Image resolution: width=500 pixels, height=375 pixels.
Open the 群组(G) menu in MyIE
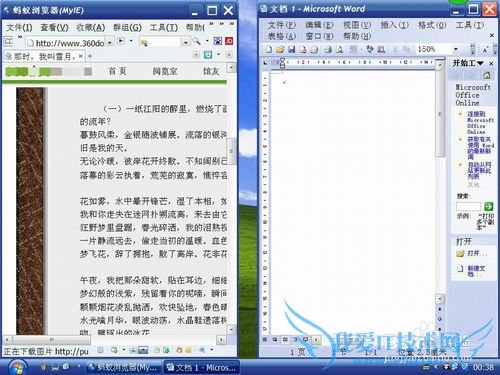(x=127, y=27)
